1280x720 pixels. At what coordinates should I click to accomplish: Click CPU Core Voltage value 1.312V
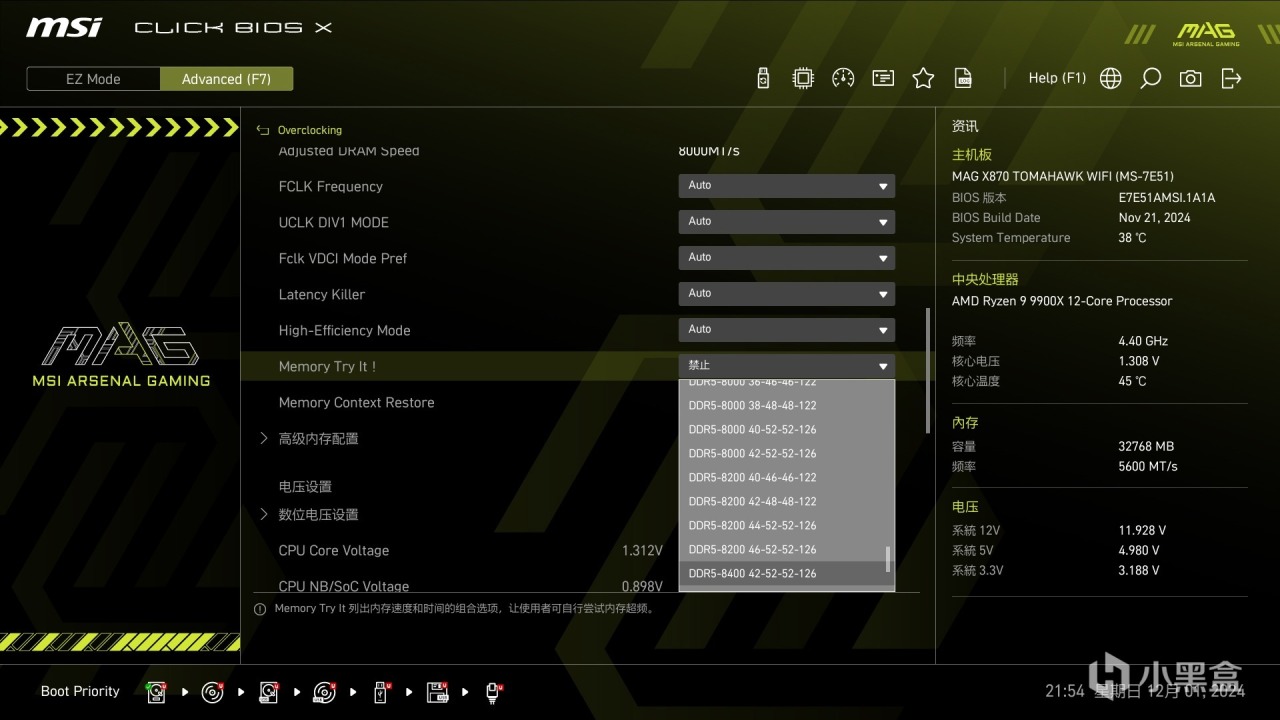click(642, 550)
